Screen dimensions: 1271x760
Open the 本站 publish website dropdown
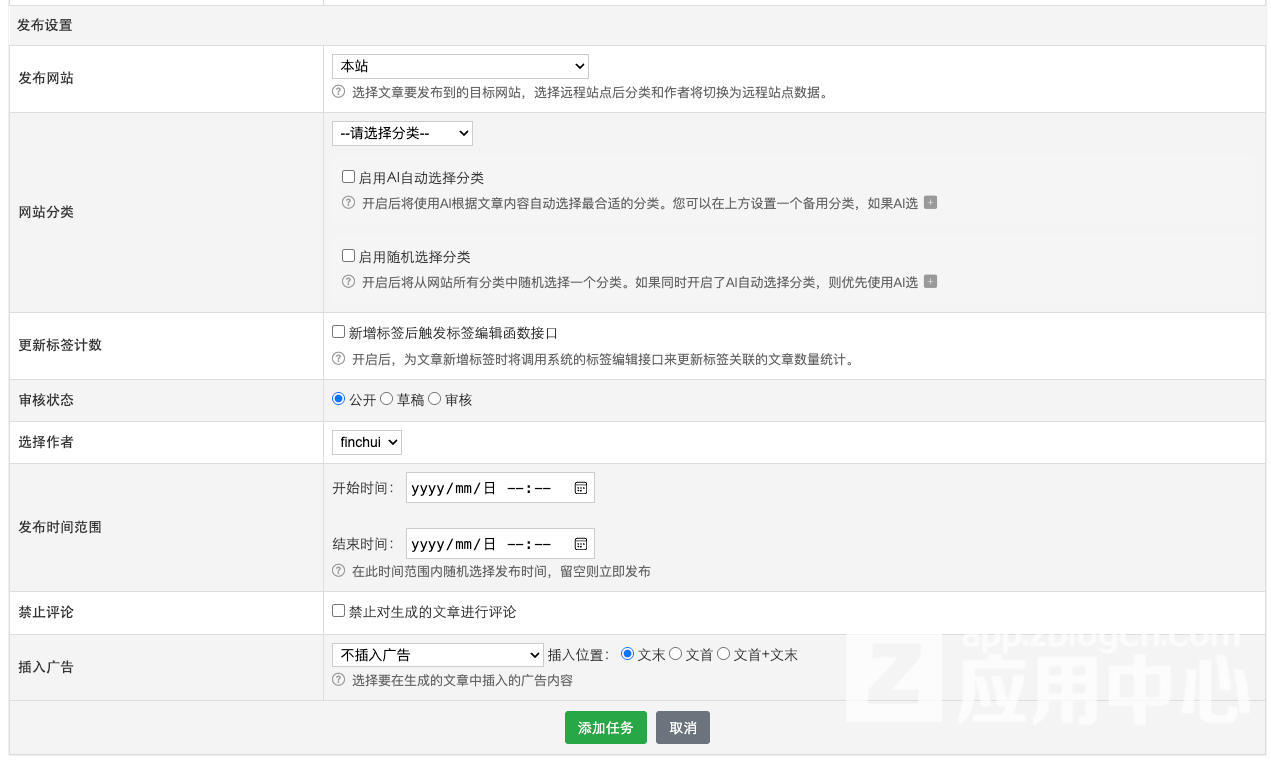[460, 66]
